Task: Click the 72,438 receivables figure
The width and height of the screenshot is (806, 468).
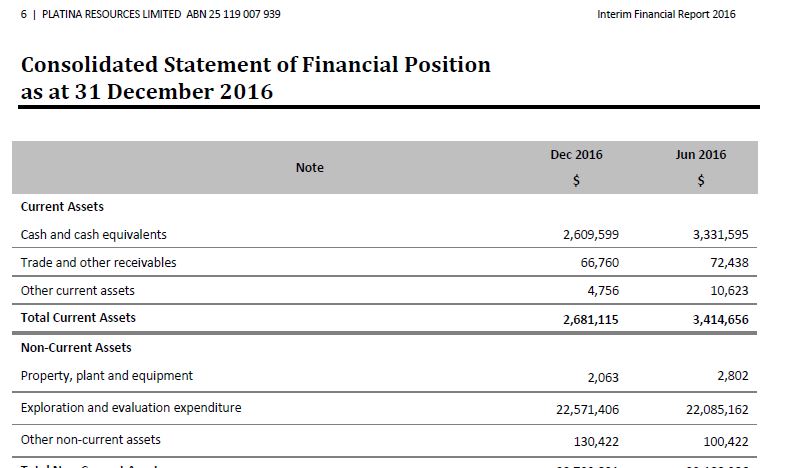Action: [729, 263]
